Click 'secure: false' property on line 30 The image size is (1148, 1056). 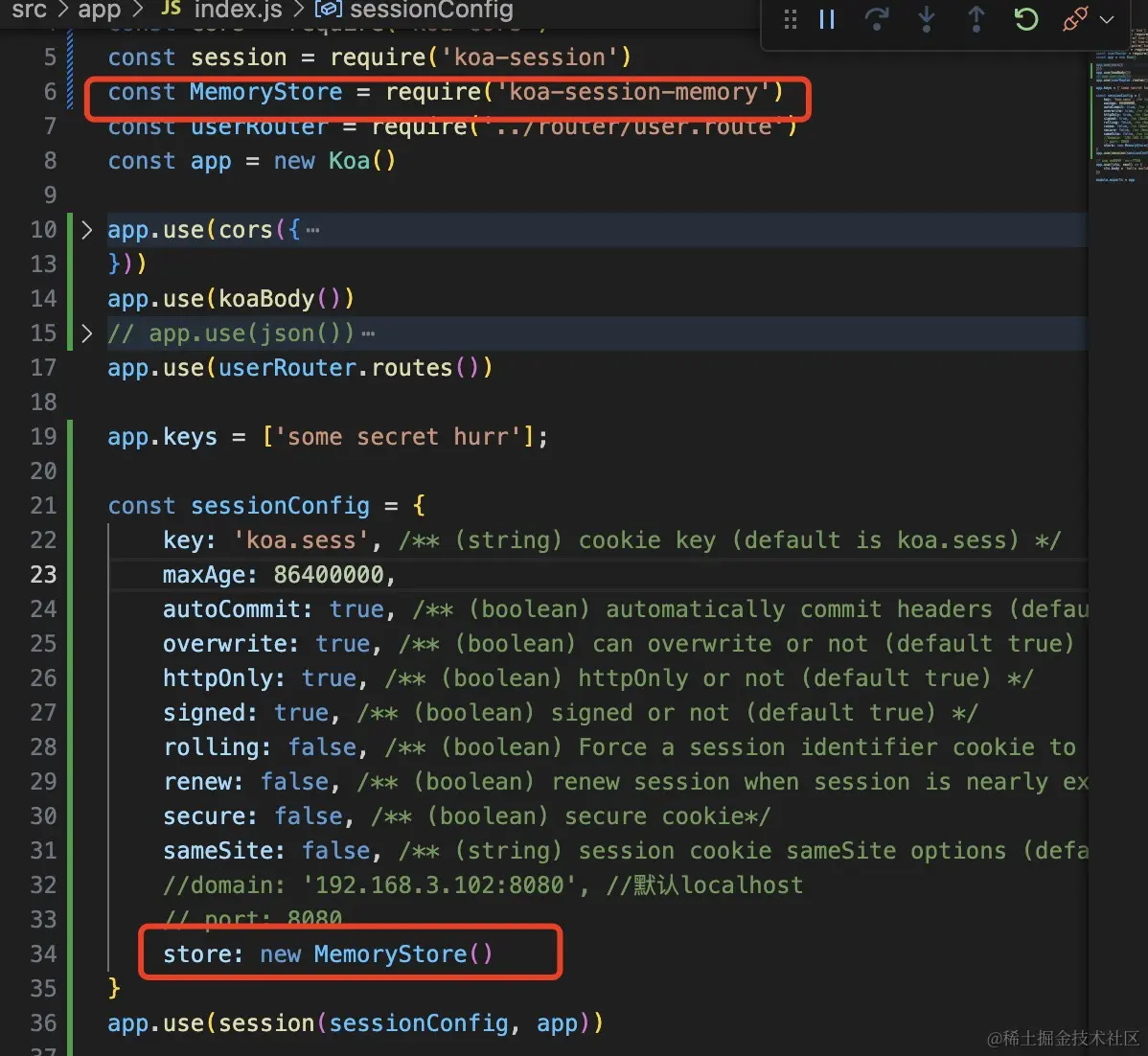tap(253, 816)
